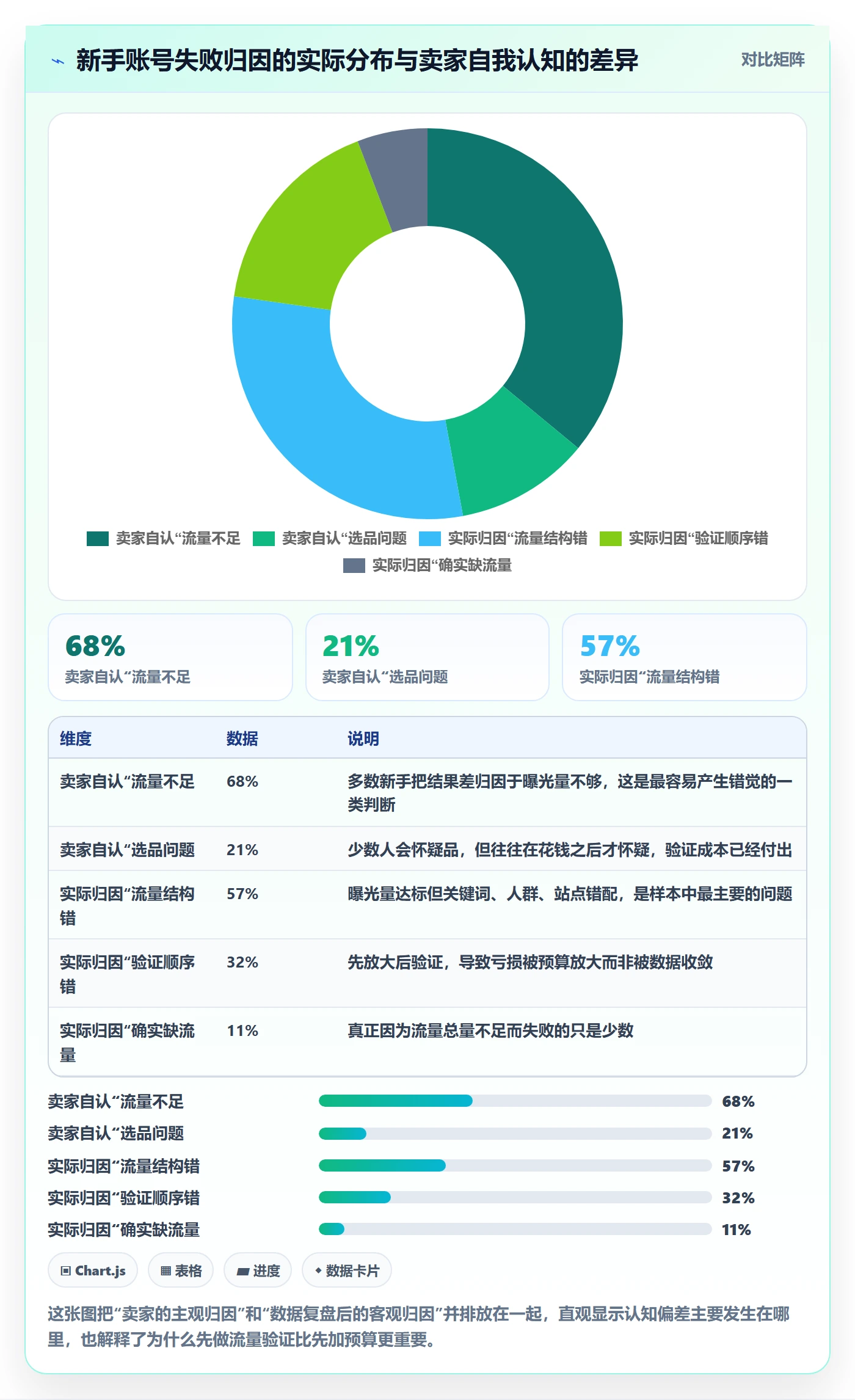Viewport: 855px width, 1400px height.
Task: Click the footer caption starting 这张图把
Action: pos(419,1326)
